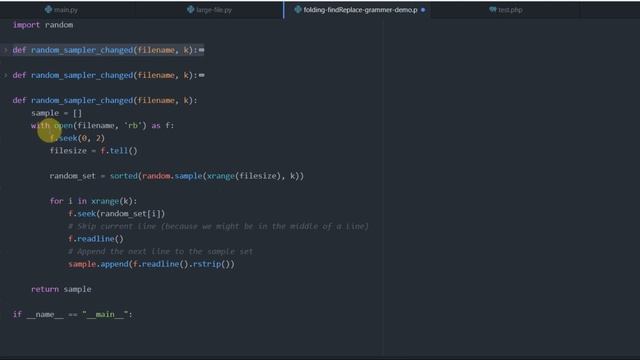Click the 'random_set' variable assignment
The image size is (640, 360).
(72, 176)
